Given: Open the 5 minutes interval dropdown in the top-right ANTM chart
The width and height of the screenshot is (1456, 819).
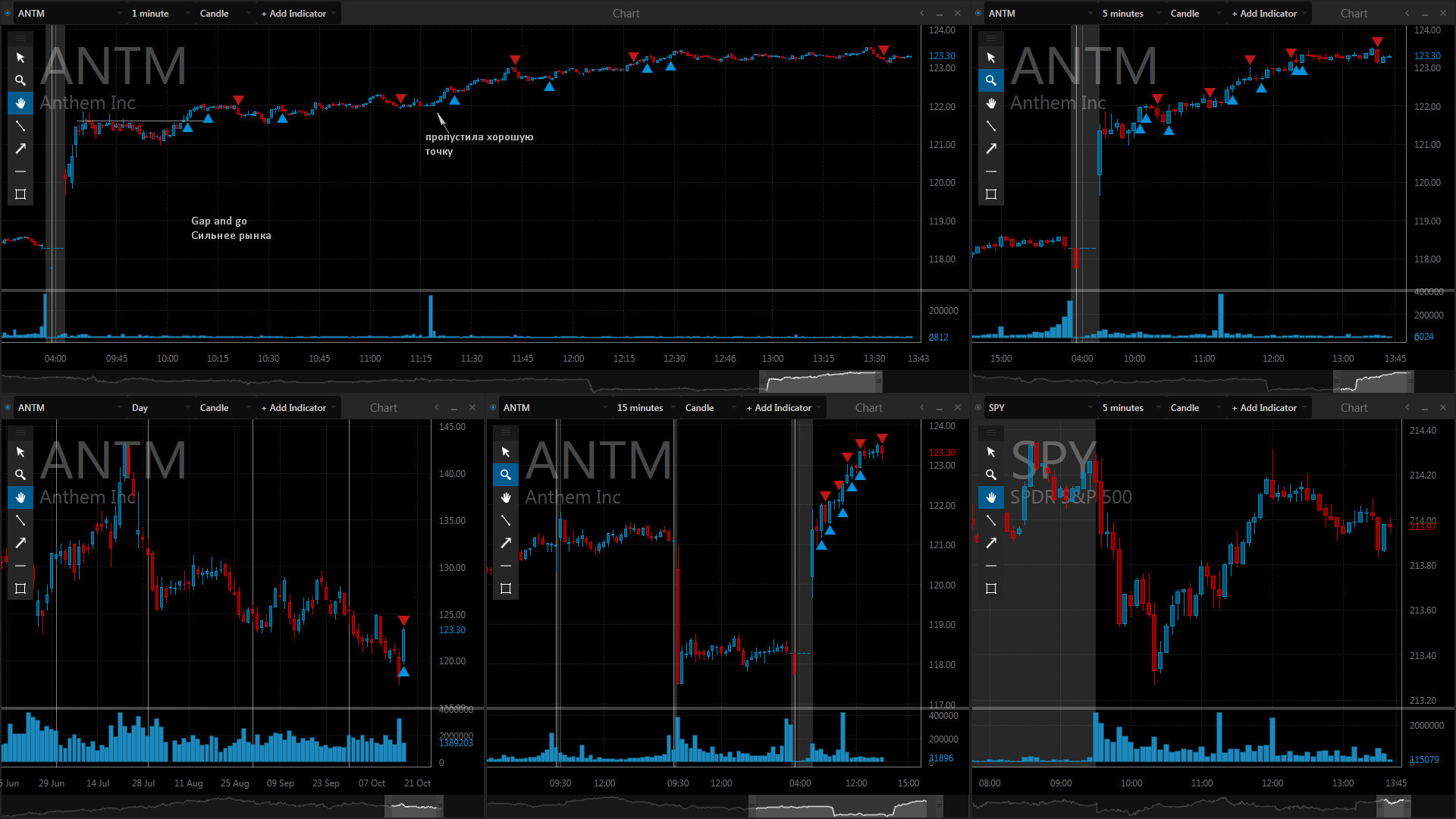Looking at the screenshot, I should pos(1131,14).
